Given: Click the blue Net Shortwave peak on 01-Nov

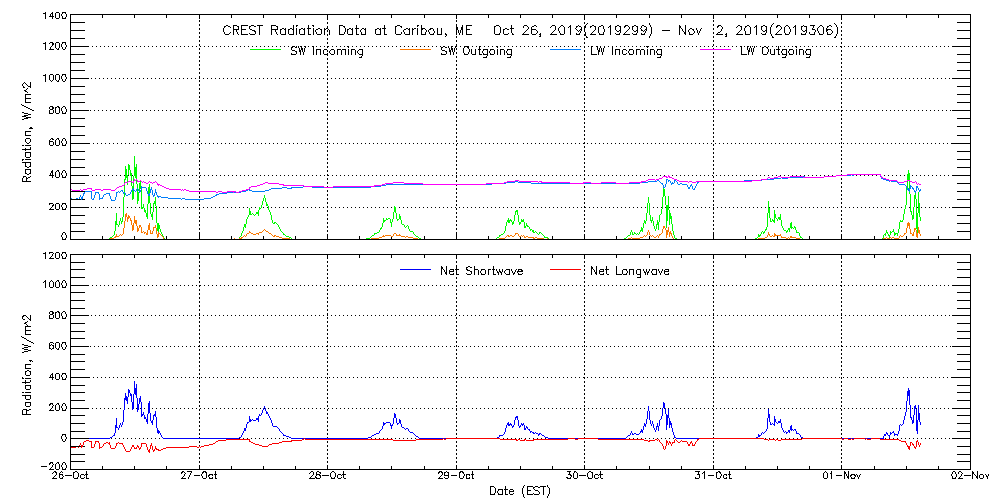Looking at the screenshot, I should pos(908,390).
